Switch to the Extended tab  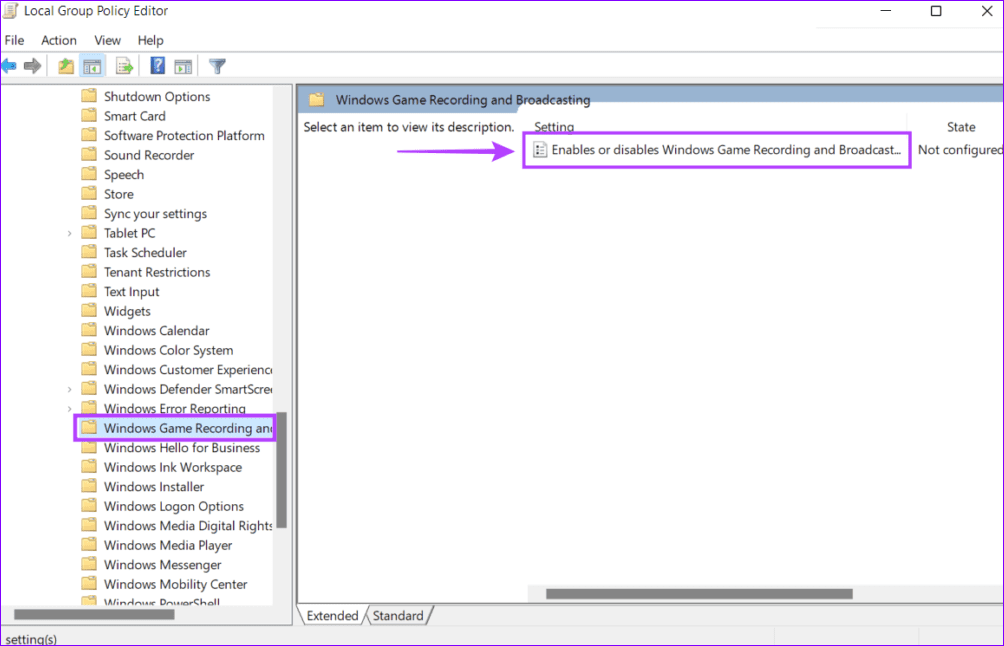[x=331, y=615]
